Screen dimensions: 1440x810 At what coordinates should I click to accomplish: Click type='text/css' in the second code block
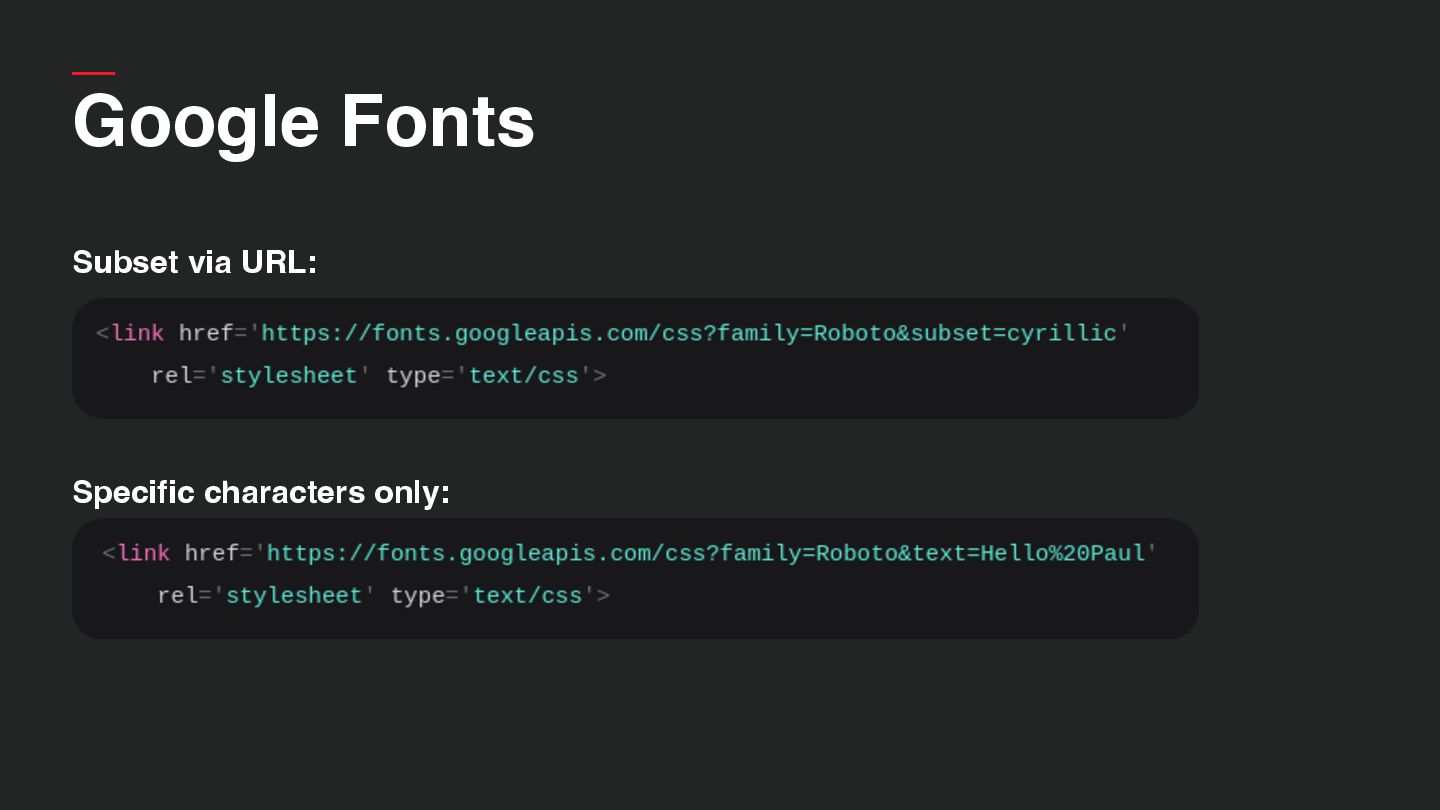click(x=493, y=596)
